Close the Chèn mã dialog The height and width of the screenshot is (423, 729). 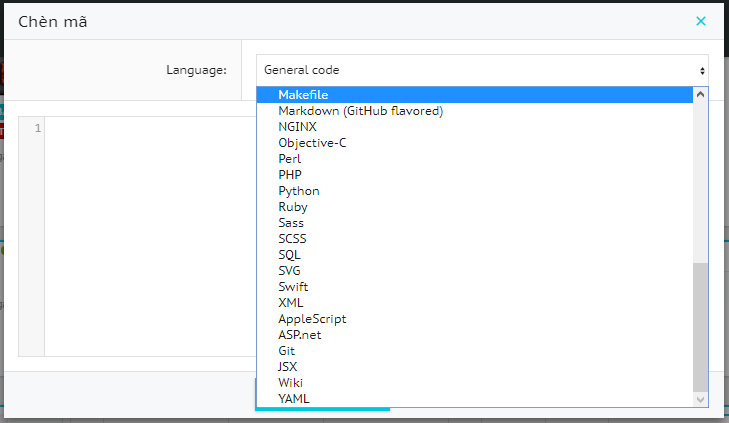(x=701, y=21)
